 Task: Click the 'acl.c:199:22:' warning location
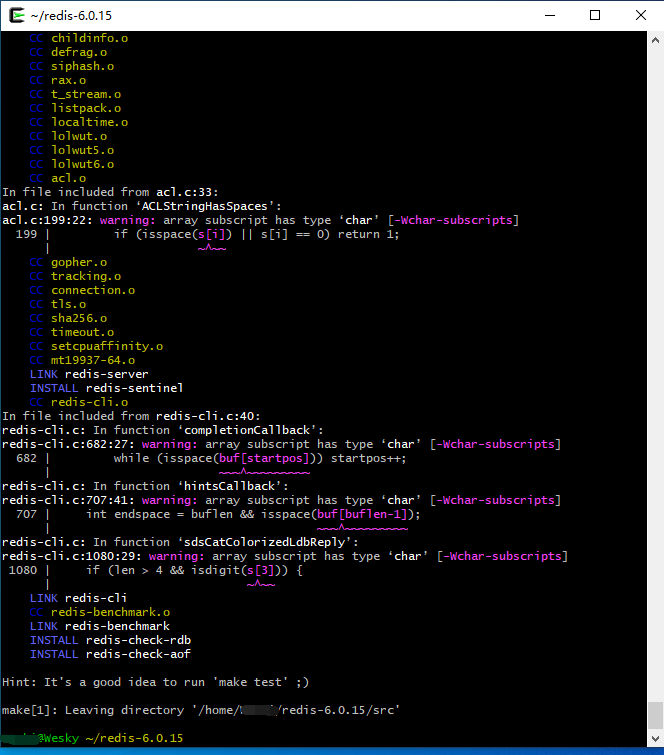click(47, 220)
